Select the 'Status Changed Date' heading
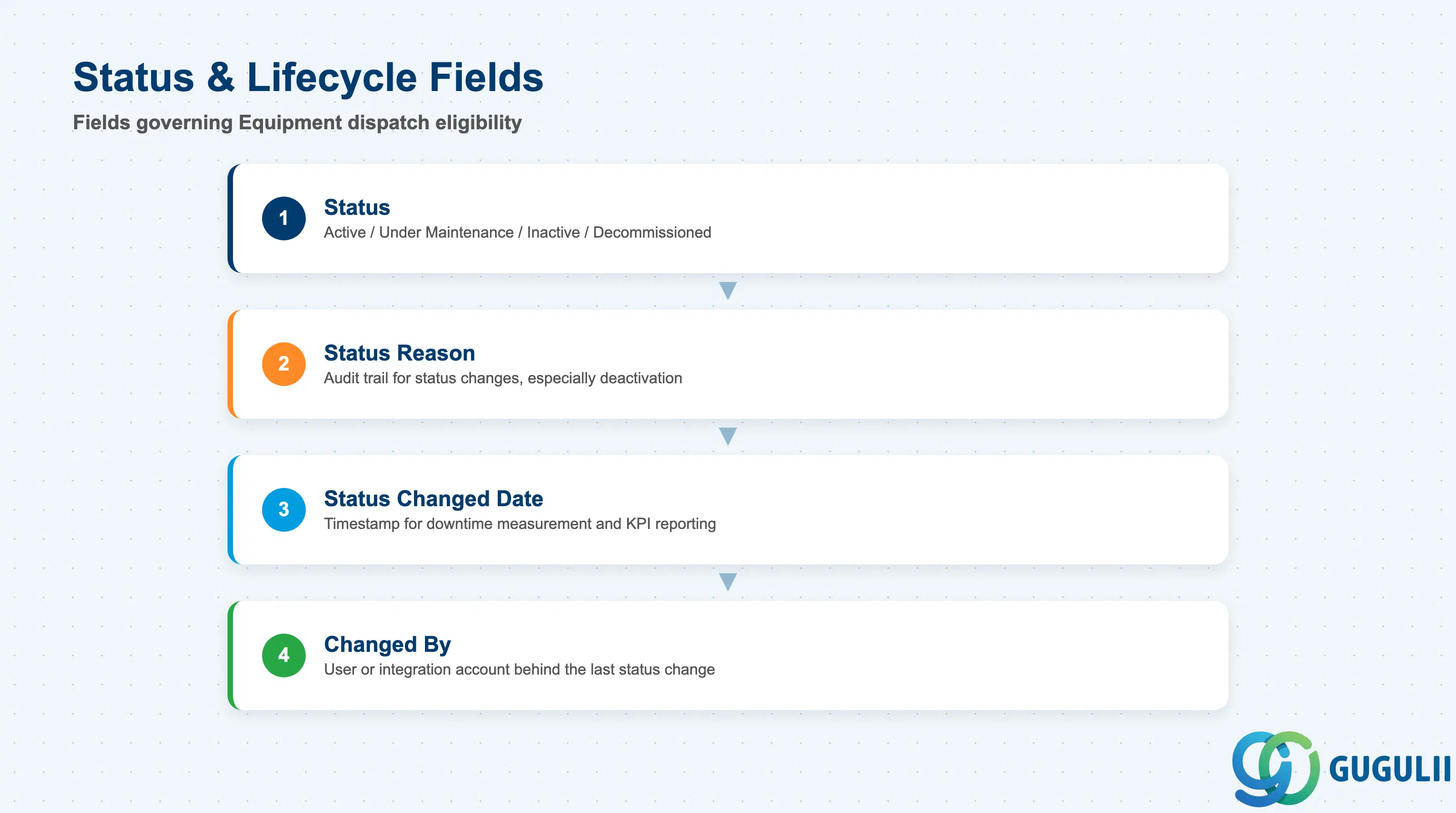The height and width of the screenshot is (813, 1456). click(x=433, y=498)
